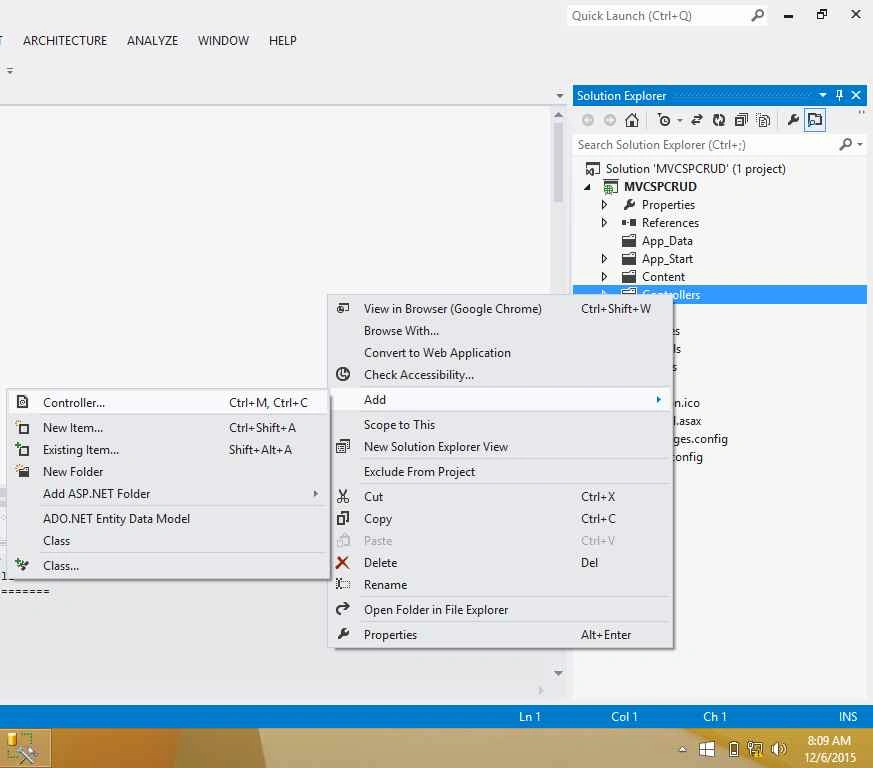Select the MVCSPCRUD project in the tree
This screenshot has width=873, height=768.
660,187
